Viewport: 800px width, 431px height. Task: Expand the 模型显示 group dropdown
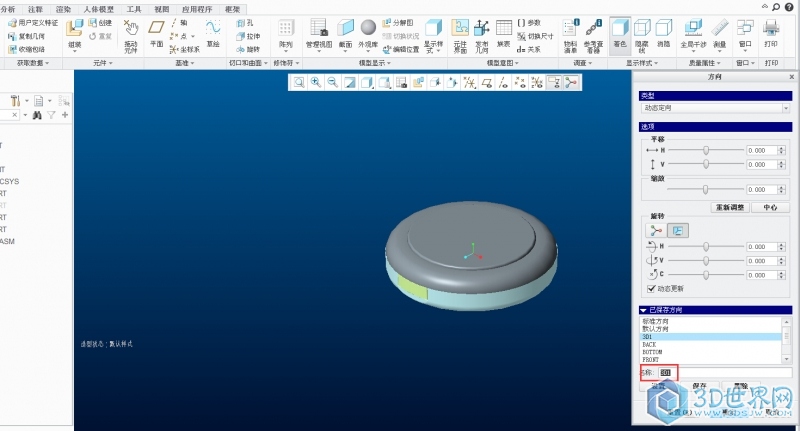tap(374, 63)
